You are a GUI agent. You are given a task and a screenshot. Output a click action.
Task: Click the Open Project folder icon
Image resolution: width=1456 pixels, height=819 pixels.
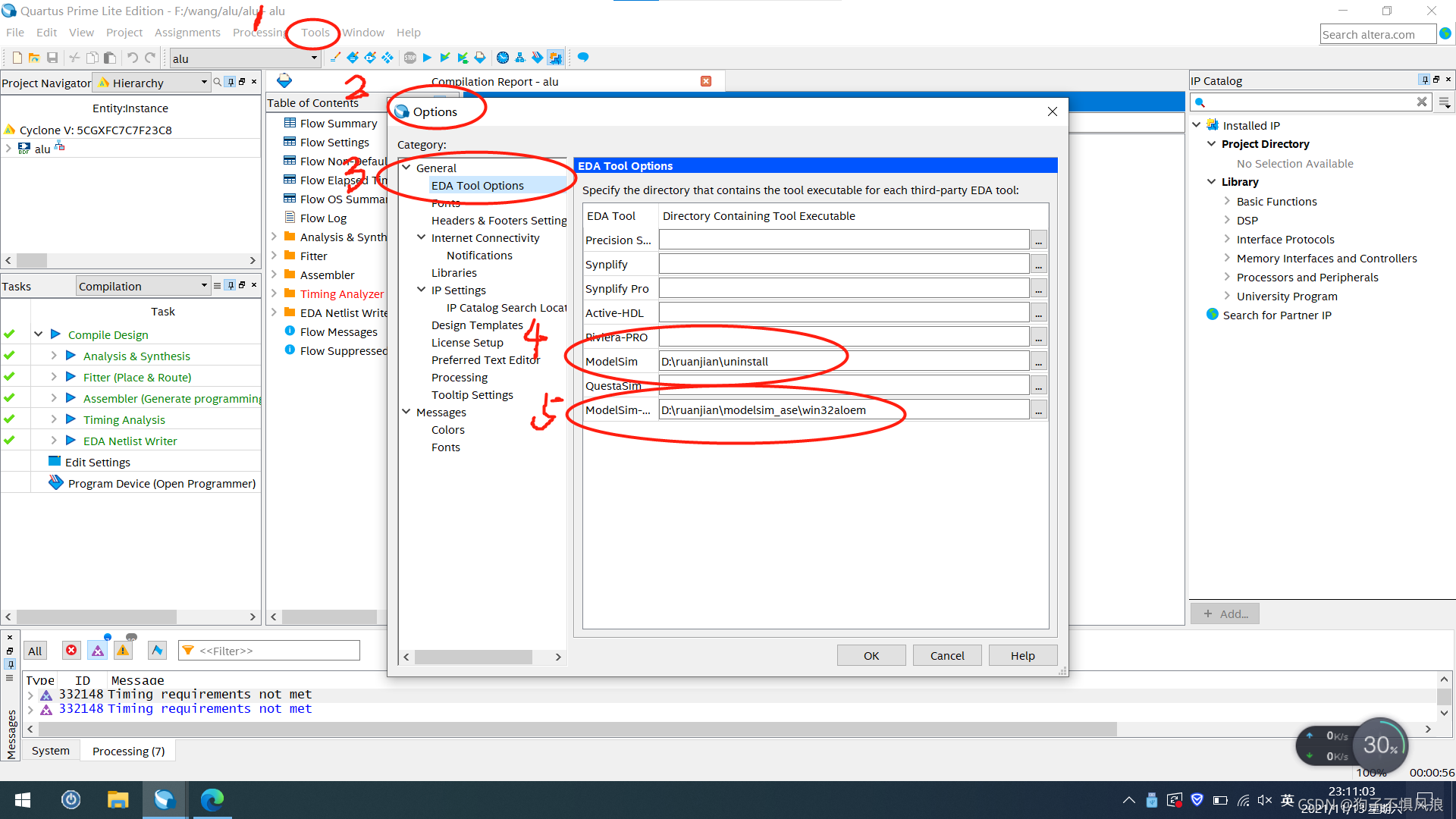tap(34, 58)
